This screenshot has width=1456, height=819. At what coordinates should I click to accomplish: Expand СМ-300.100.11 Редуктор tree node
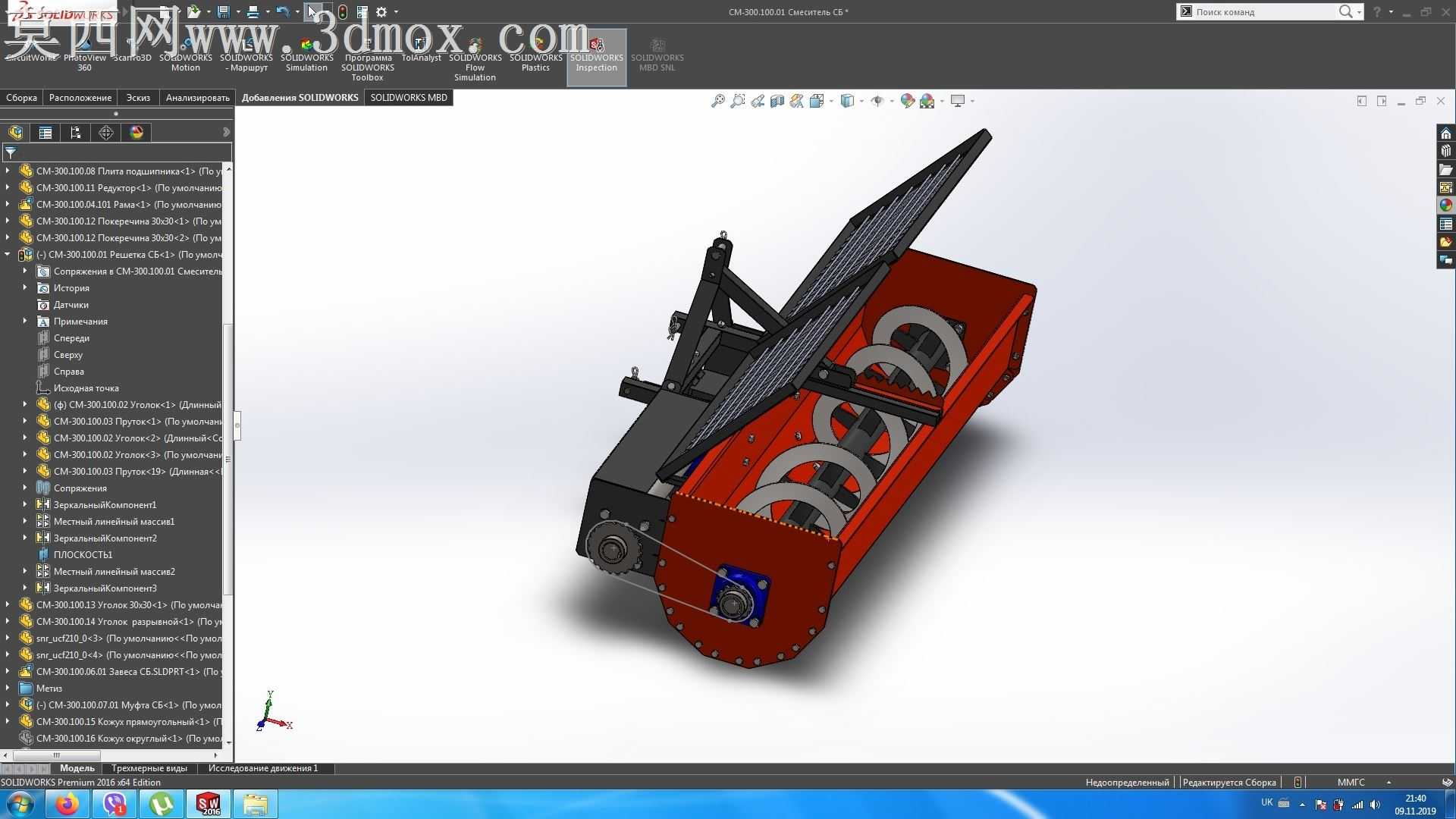pos(8,188)
